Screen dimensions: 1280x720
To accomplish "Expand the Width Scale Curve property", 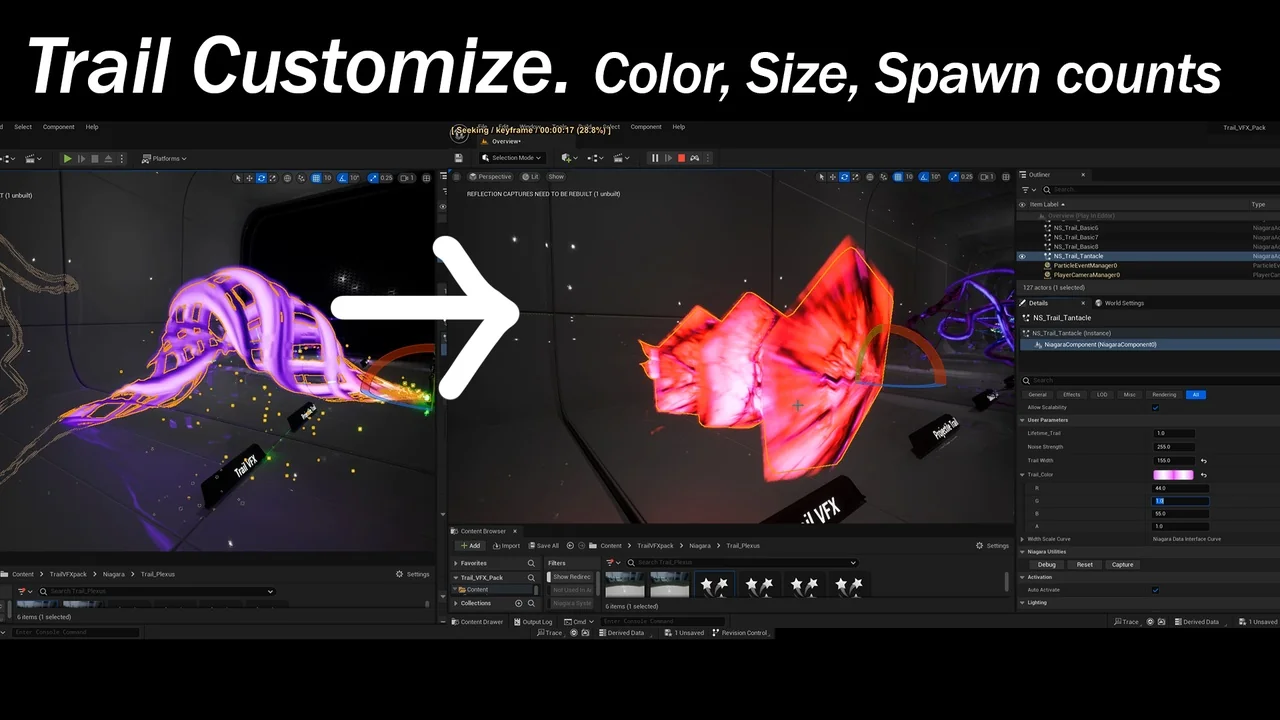I will [1022, 539].
